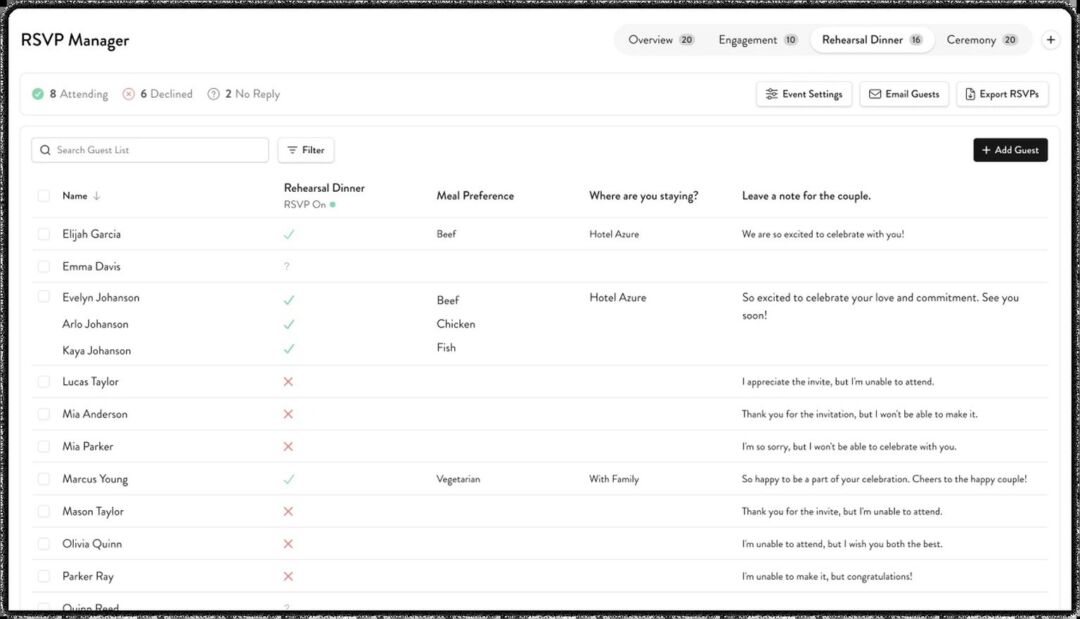The height and width of the screenshot is (619, 1080).
Task: Click the magnifier icon in the search box
Action: click(x=45, y=150)
